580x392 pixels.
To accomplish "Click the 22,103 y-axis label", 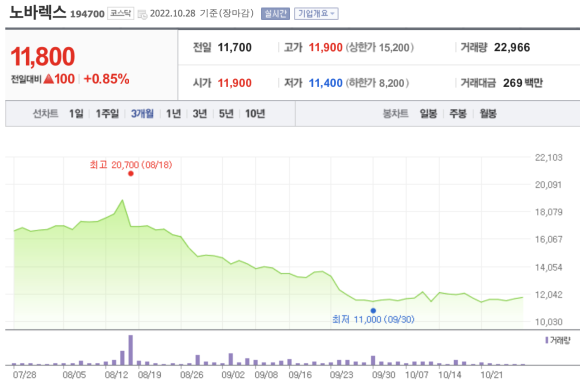I will pyautogui.click(x=549, y=158).
